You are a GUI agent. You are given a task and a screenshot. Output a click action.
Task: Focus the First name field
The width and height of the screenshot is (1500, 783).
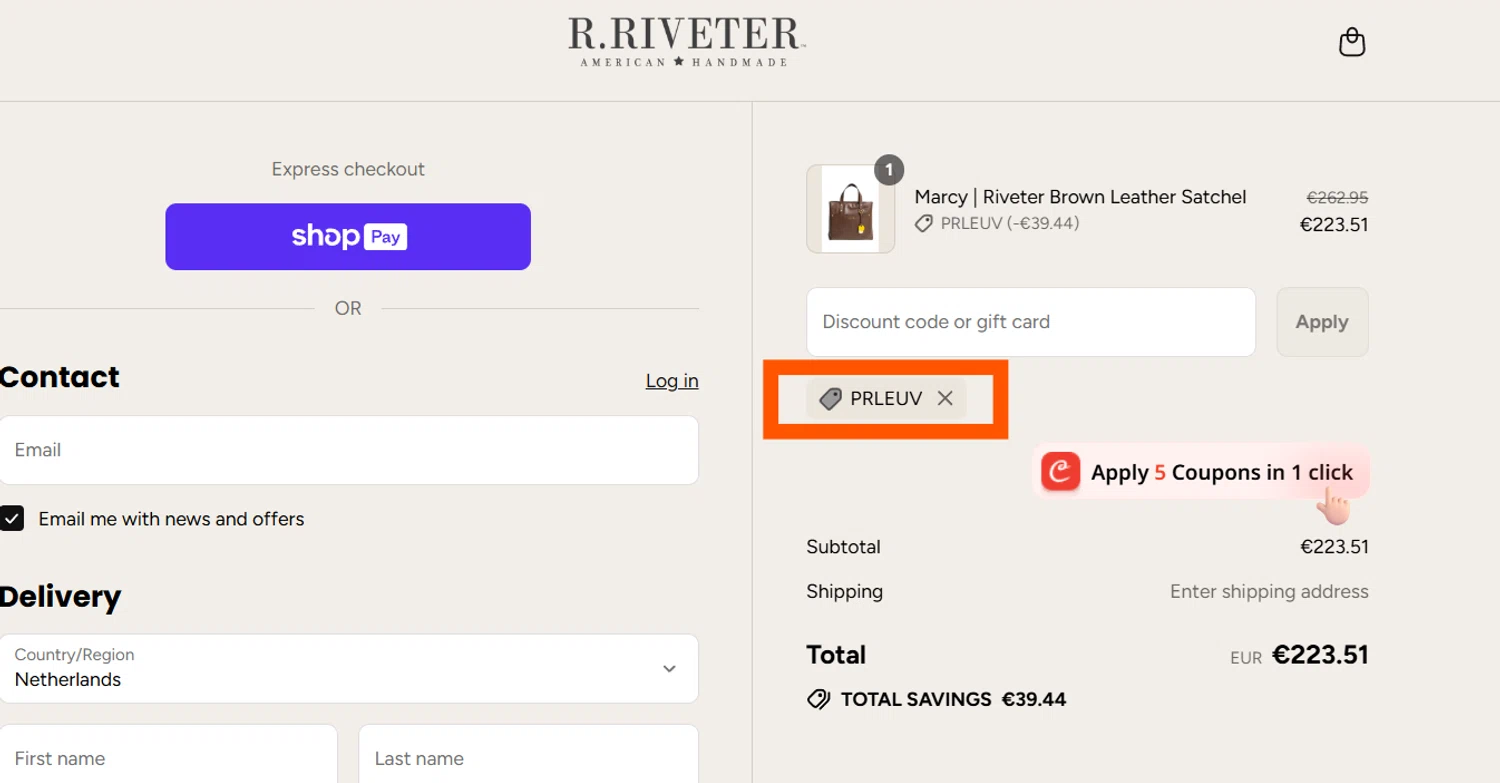pyautogui.click(x=168, y=754)
